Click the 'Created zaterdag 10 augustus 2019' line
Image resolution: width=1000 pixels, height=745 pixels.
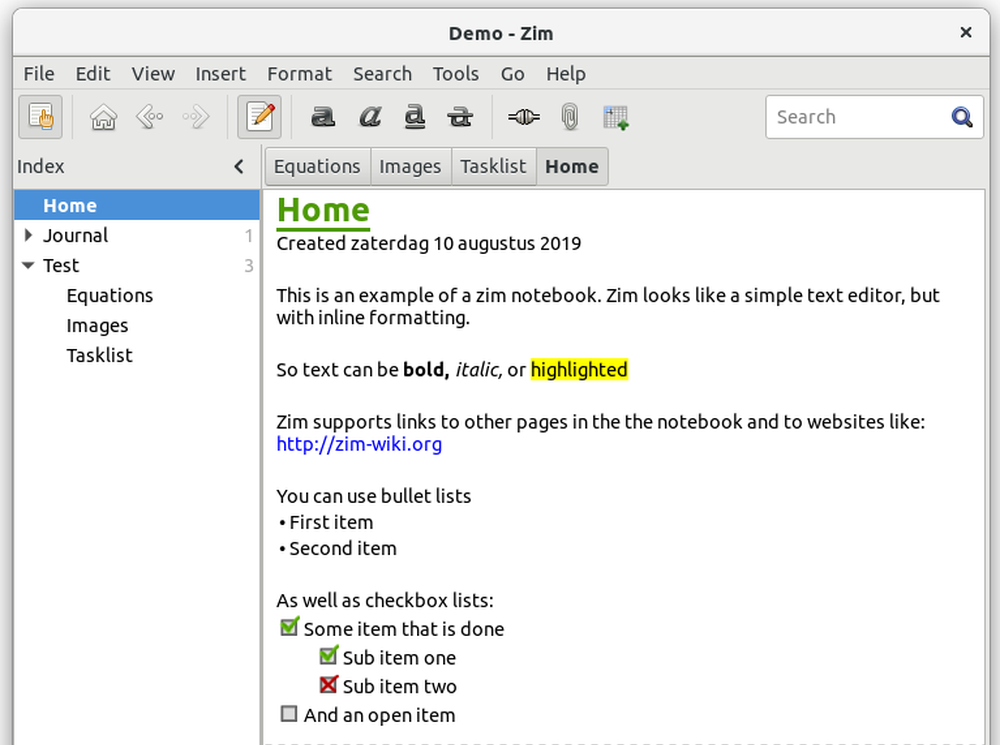point(429,243)
